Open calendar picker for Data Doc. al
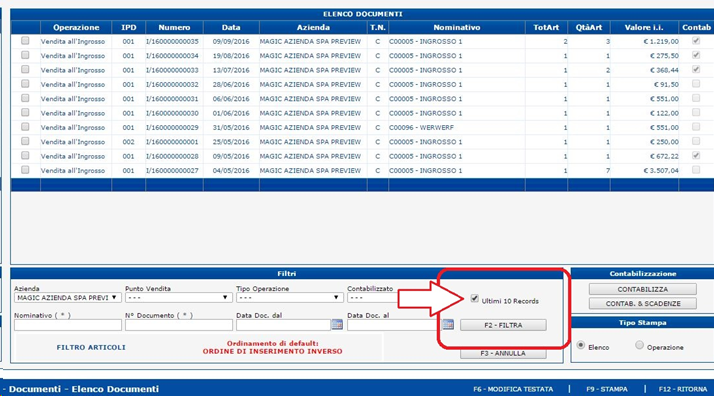This screenshot has height=396, width=714. click(x=448, y=325)
